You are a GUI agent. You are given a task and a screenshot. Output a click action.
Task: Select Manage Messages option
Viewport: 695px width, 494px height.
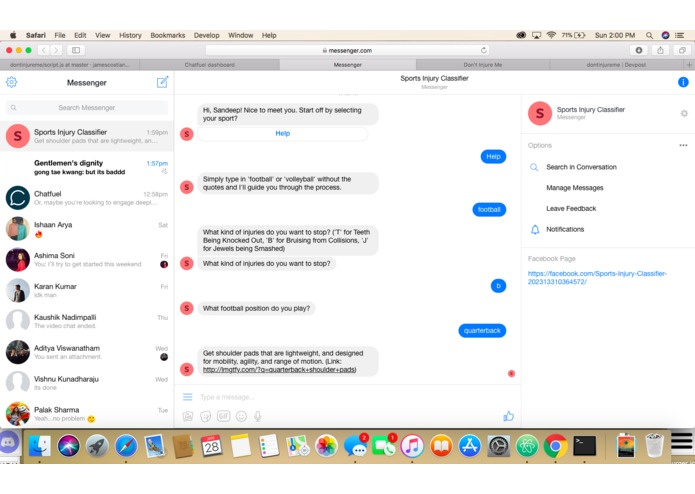(574, 188)
